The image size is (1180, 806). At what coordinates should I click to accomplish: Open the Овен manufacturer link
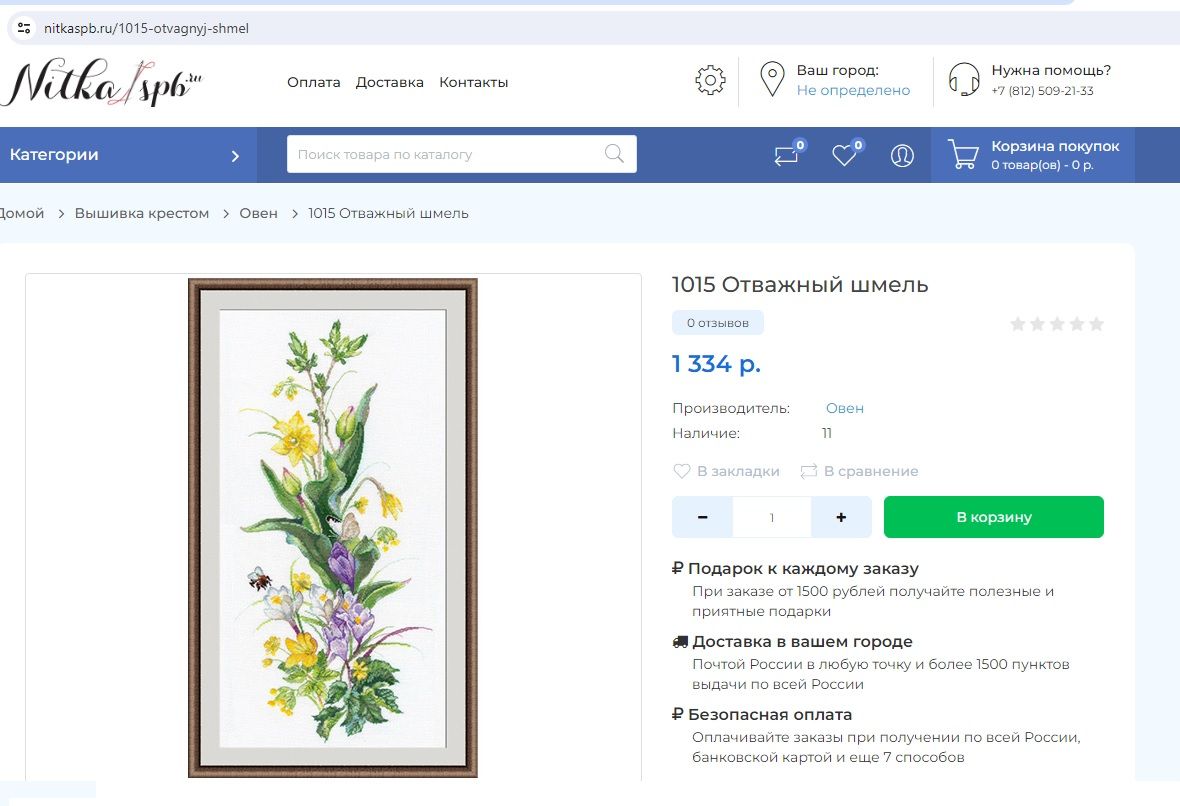point(844,408)
